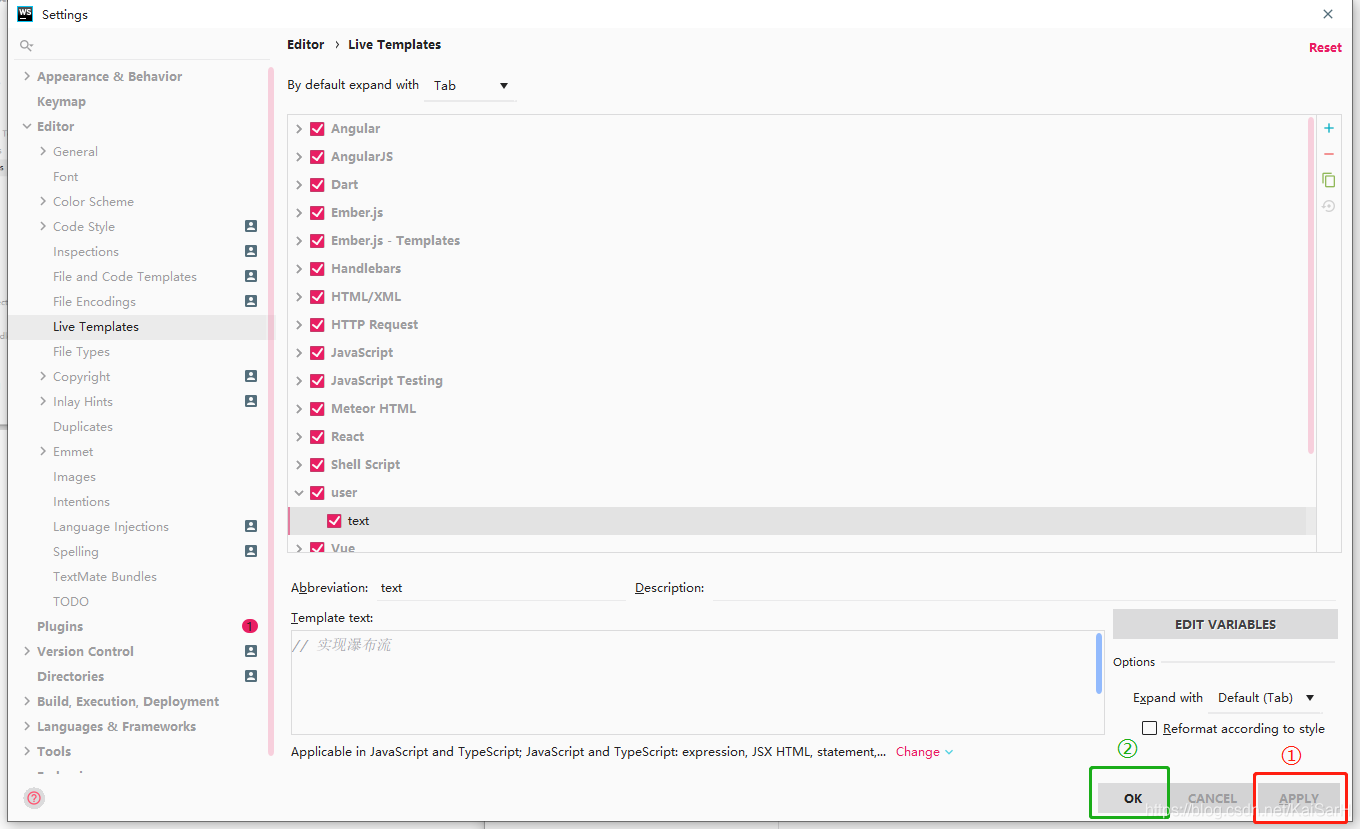
Task: Expand the Emmet settings node
Action: click(x=43, y=451)
